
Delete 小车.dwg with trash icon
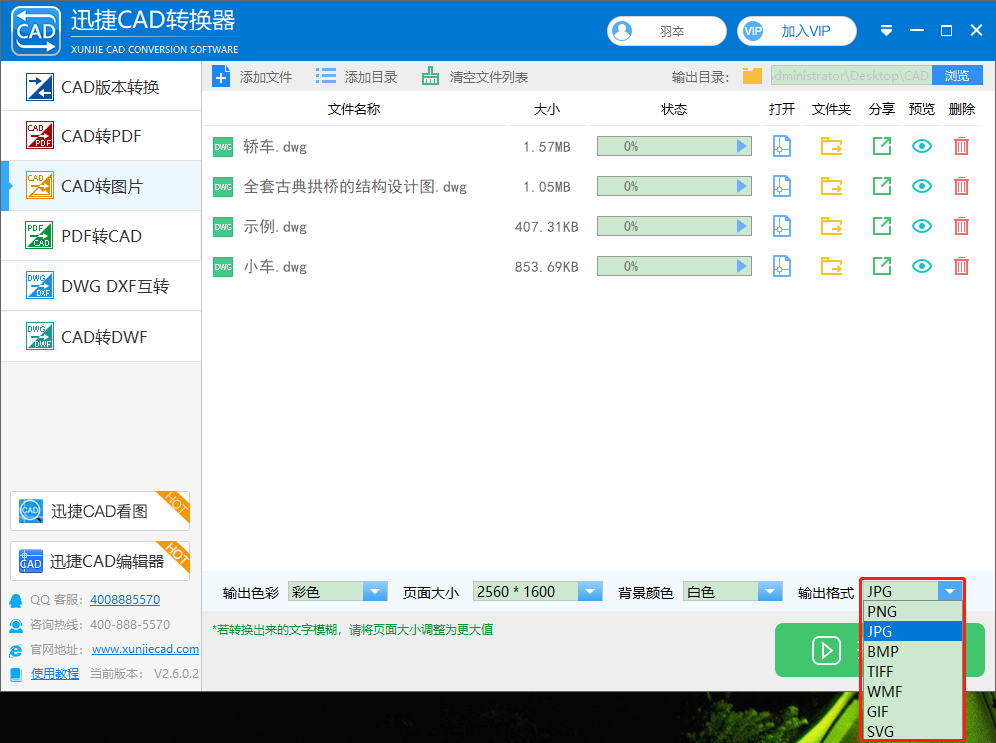coord(961,267)
